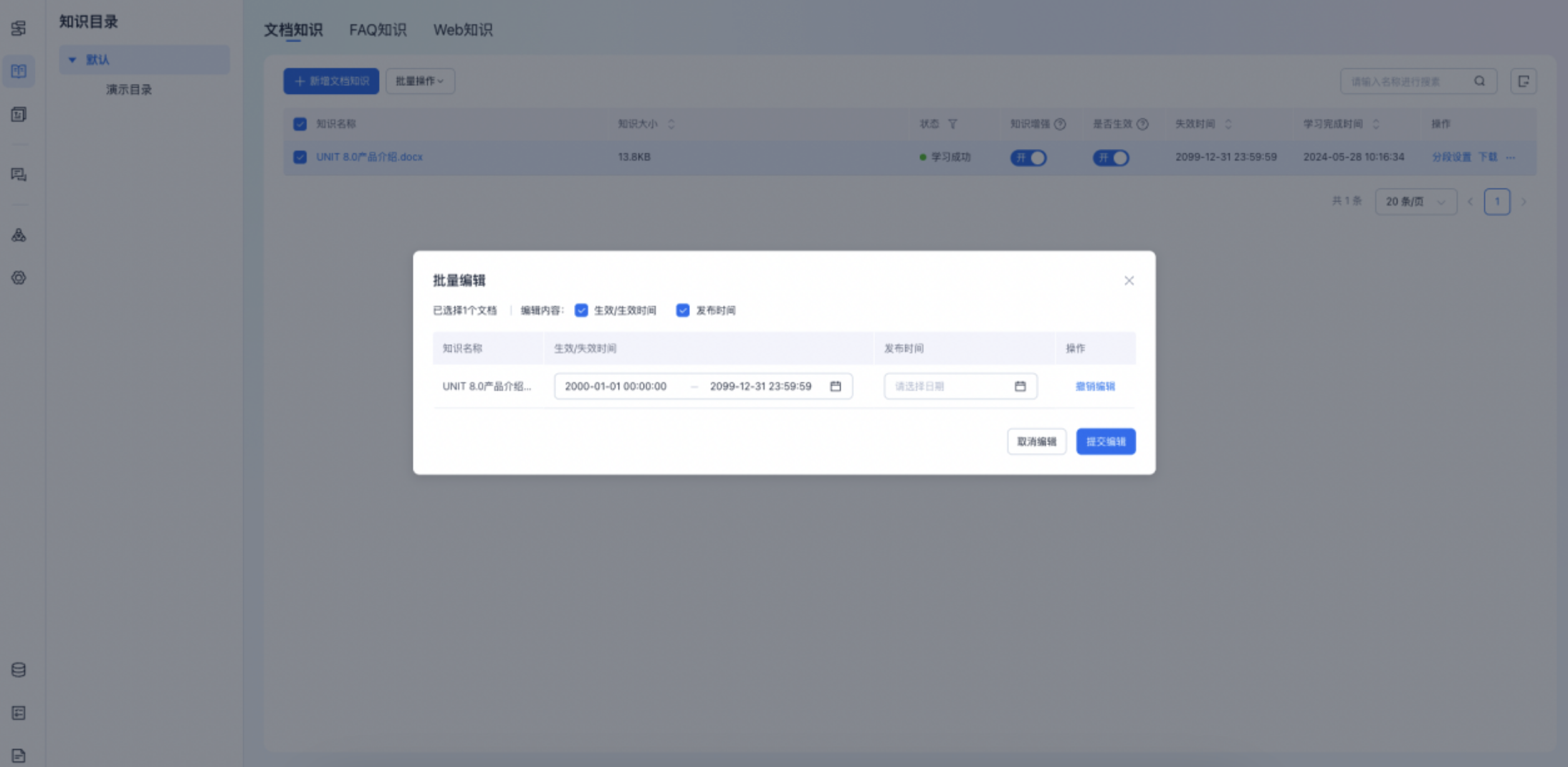
Task: Uncheck the 发布时间 checkbox in dialog
Action: click(683, 310)
